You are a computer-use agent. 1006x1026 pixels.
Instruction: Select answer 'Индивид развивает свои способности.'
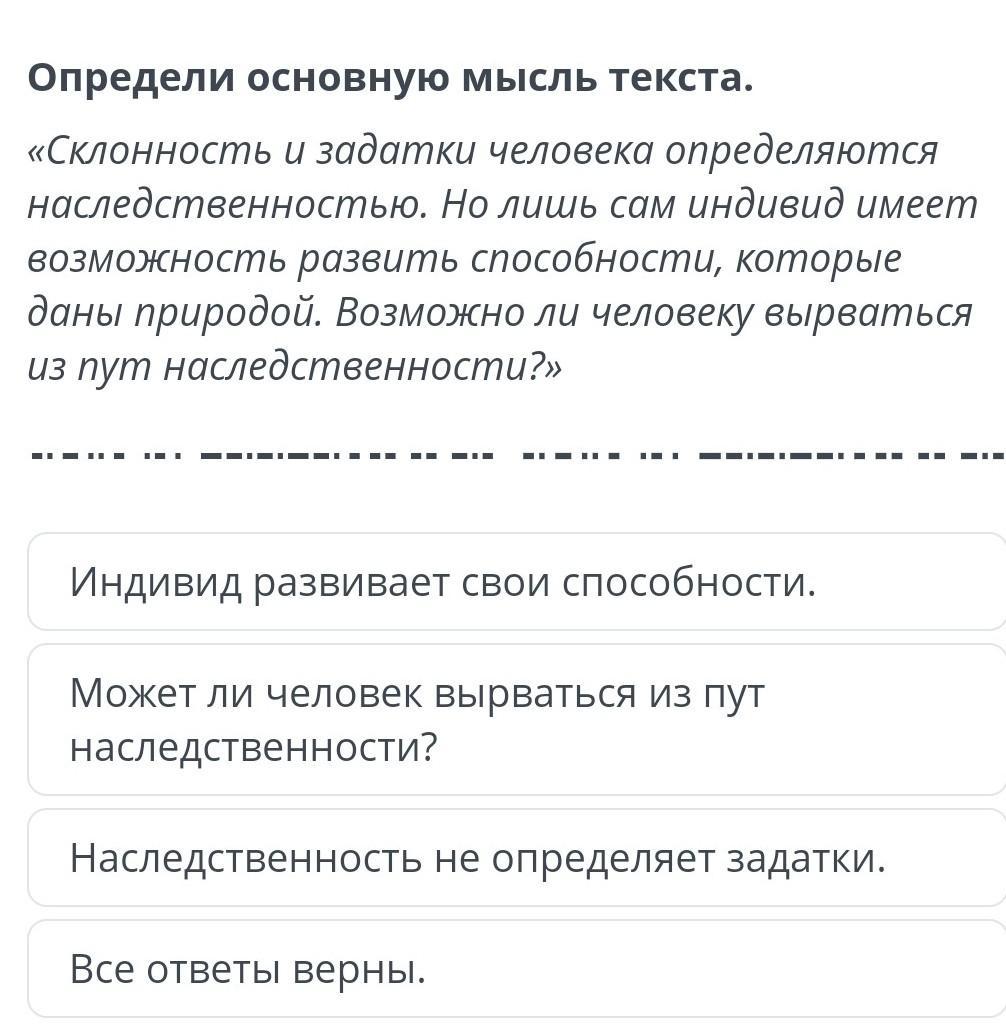517,581
